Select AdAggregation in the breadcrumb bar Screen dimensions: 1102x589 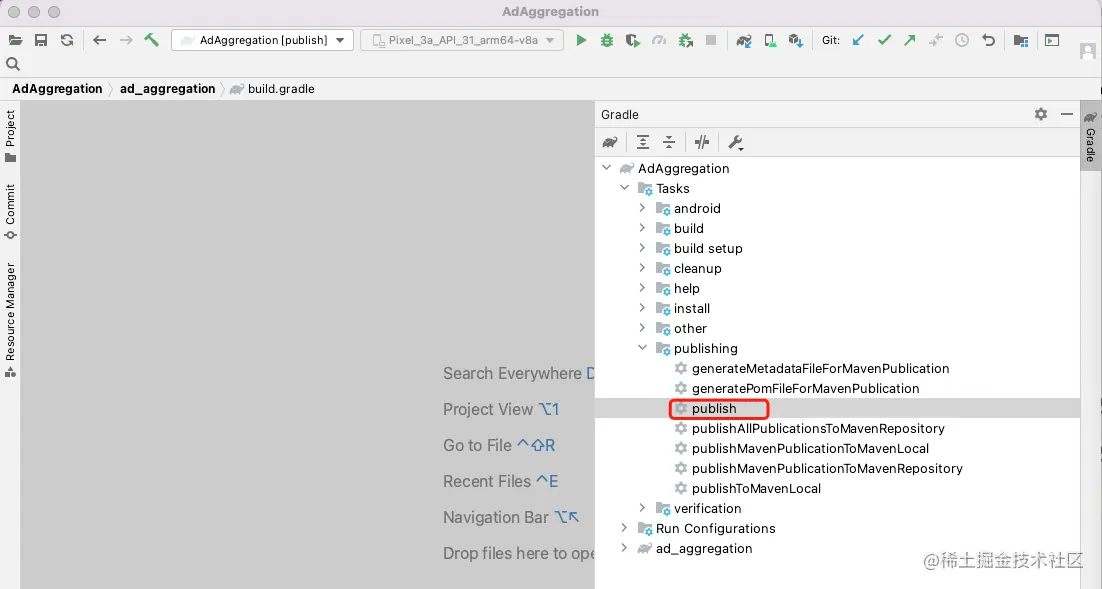click(x=57, y=89)
